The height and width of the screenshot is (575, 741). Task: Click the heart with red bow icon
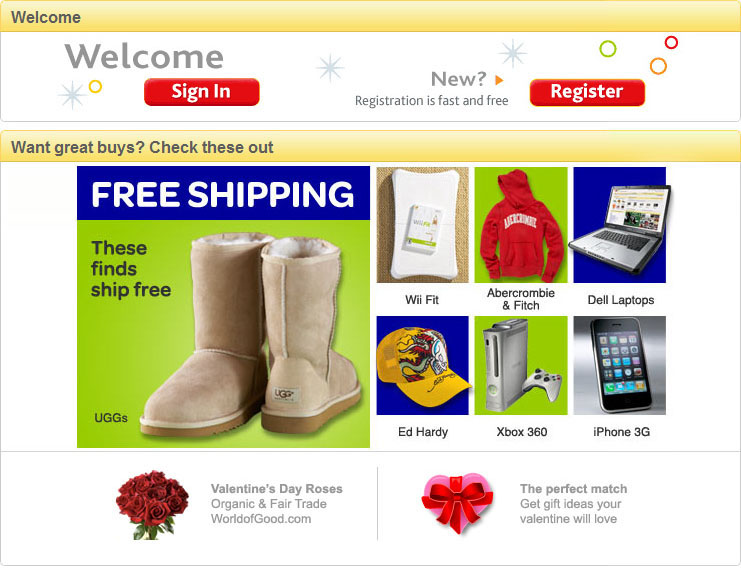click(x=457, y=504)
